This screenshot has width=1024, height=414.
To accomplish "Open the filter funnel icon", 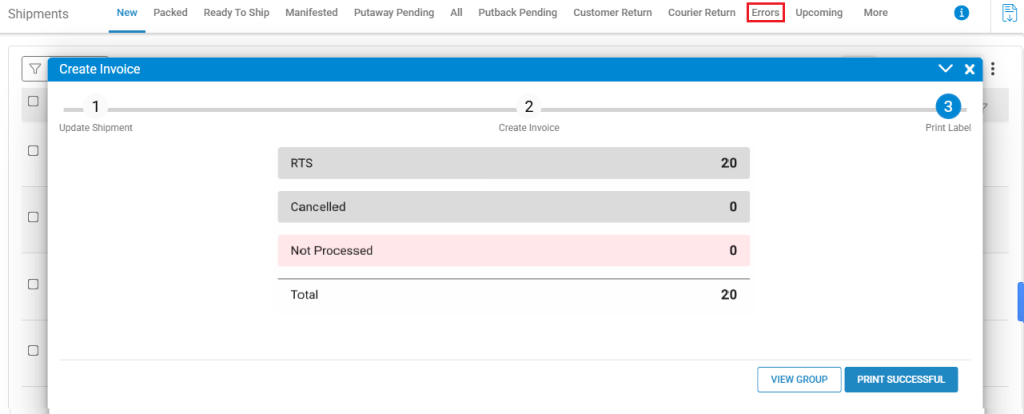I will 34,69.
